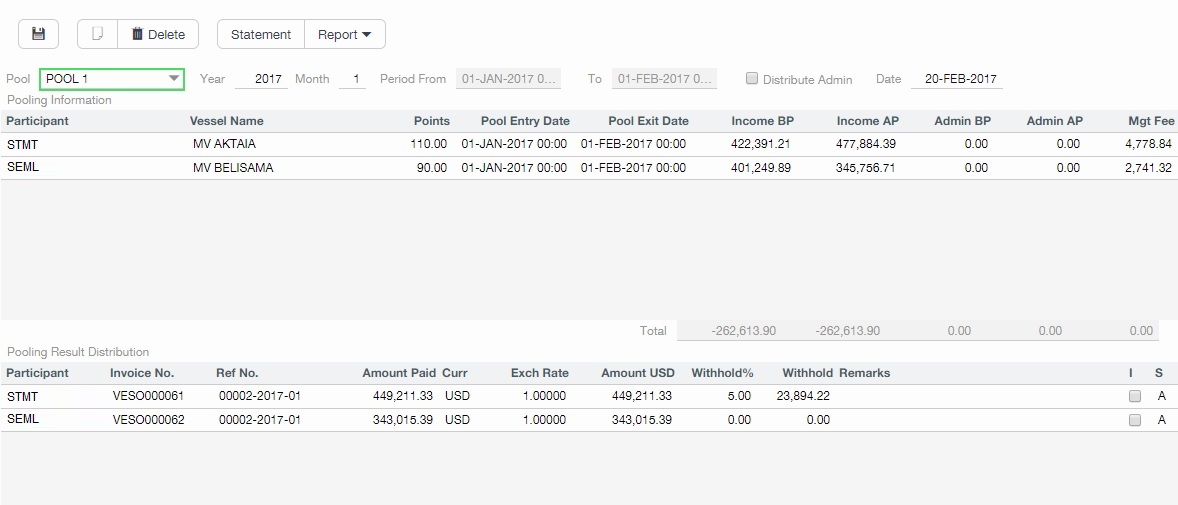Tick the I checkbox for STMT row

pos(1134,396)
